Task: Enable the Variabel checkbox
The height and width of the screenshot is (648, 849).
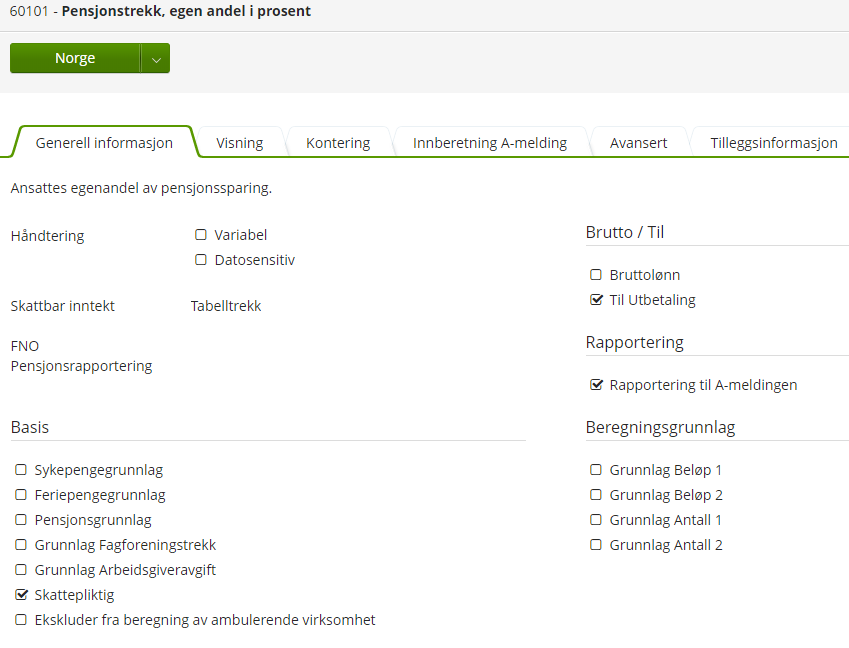Action: (x=201, y=235)
